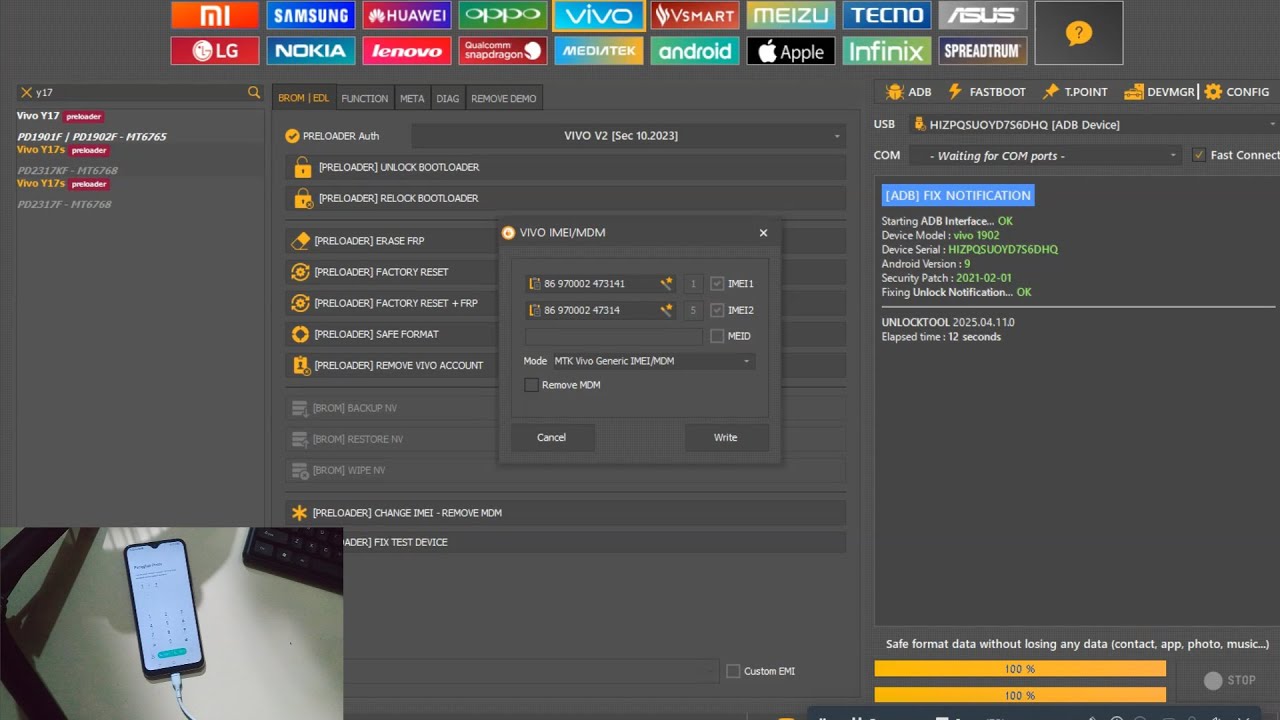Viewport: 1280px width, 720px height.
Task: Click the FASTBOOT toolbar item
Action: tap(987, 92)
